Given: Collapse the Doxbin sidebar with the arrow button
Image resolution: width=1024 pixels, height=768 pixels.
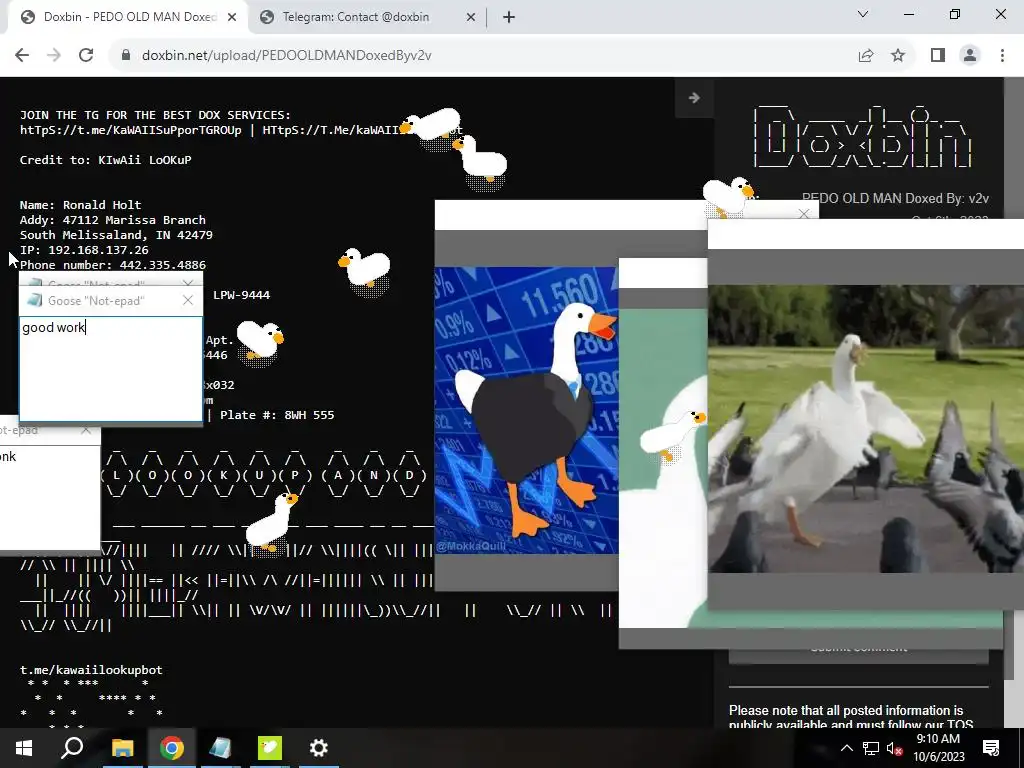Looking at the screenshot, I should click(694, 98).
